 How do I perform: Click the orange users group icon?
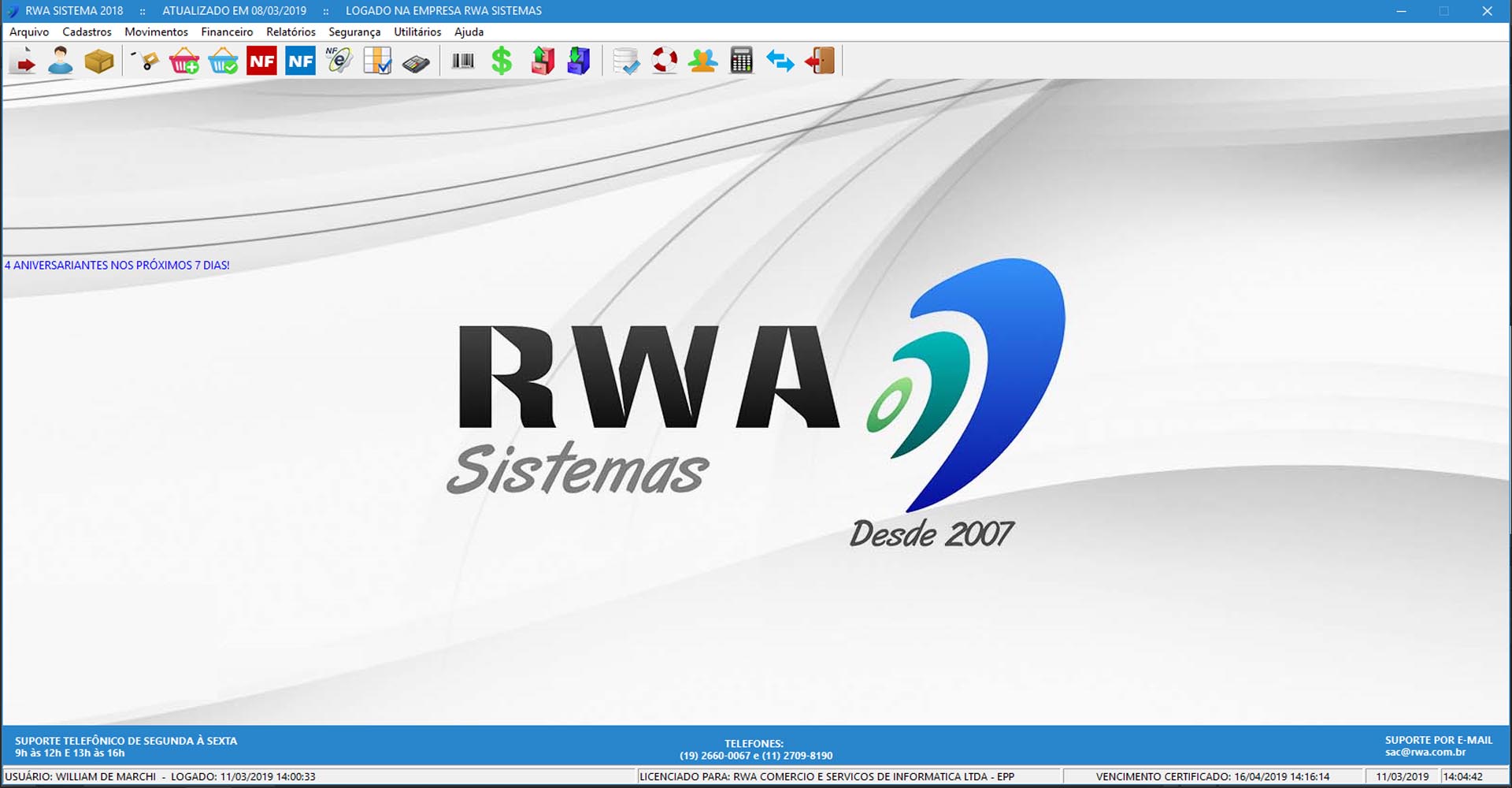click(x=702, y=61)
